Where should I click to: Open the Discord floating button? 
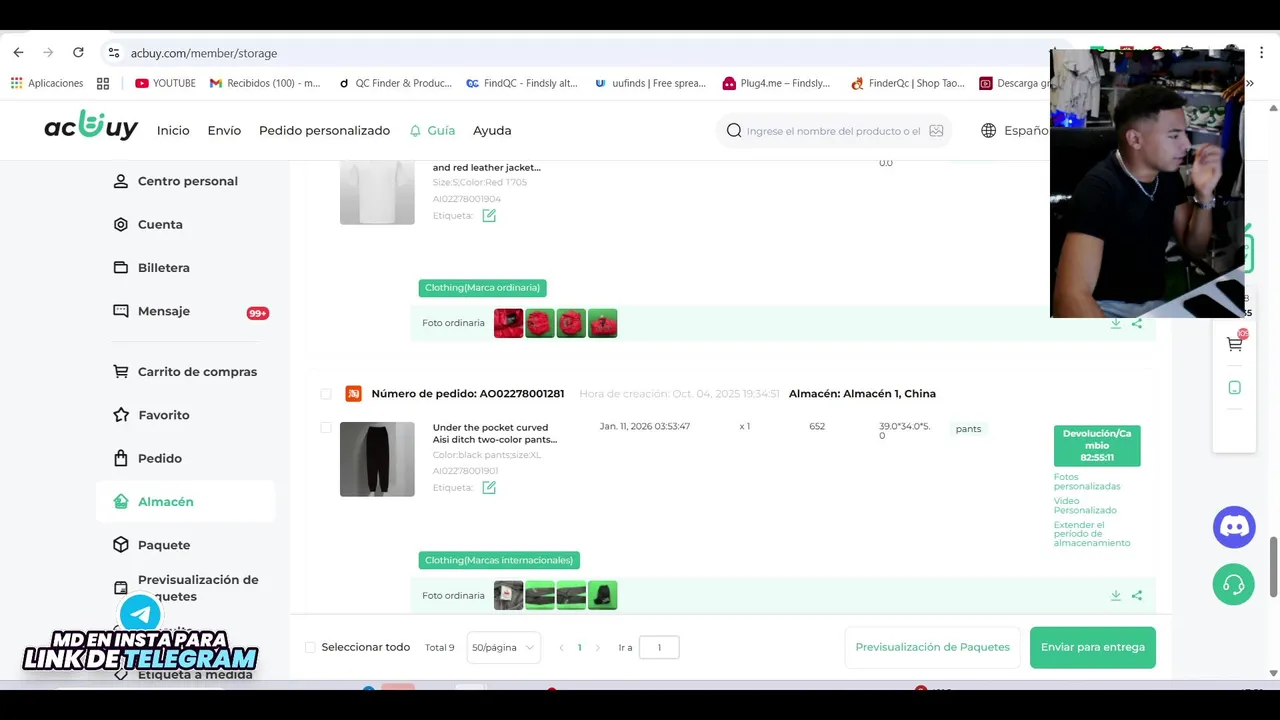(1234, 527)
